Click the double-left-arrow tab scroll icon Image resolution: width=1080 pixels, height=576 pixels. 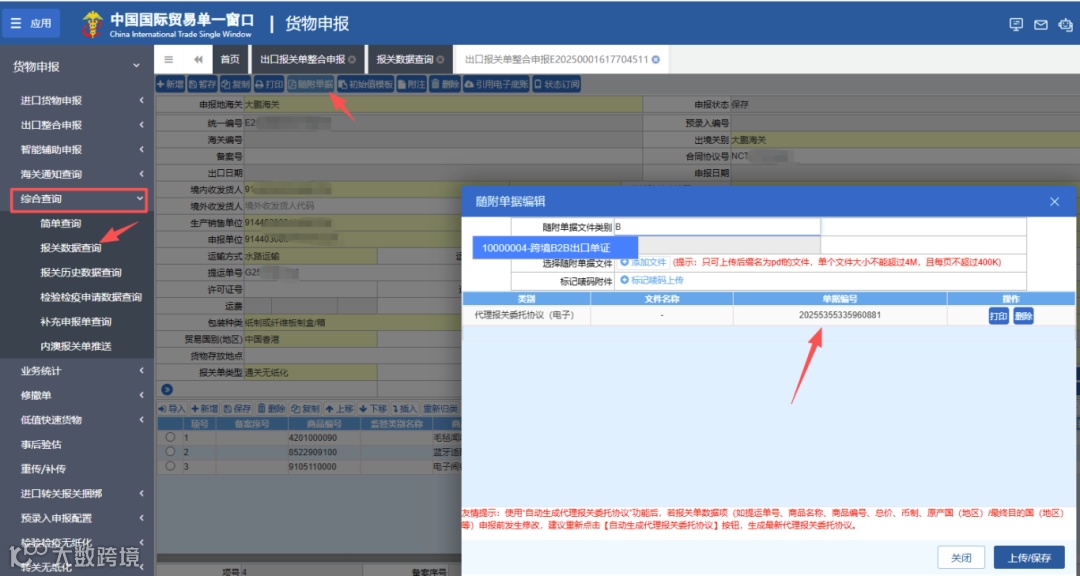[198, 60]
